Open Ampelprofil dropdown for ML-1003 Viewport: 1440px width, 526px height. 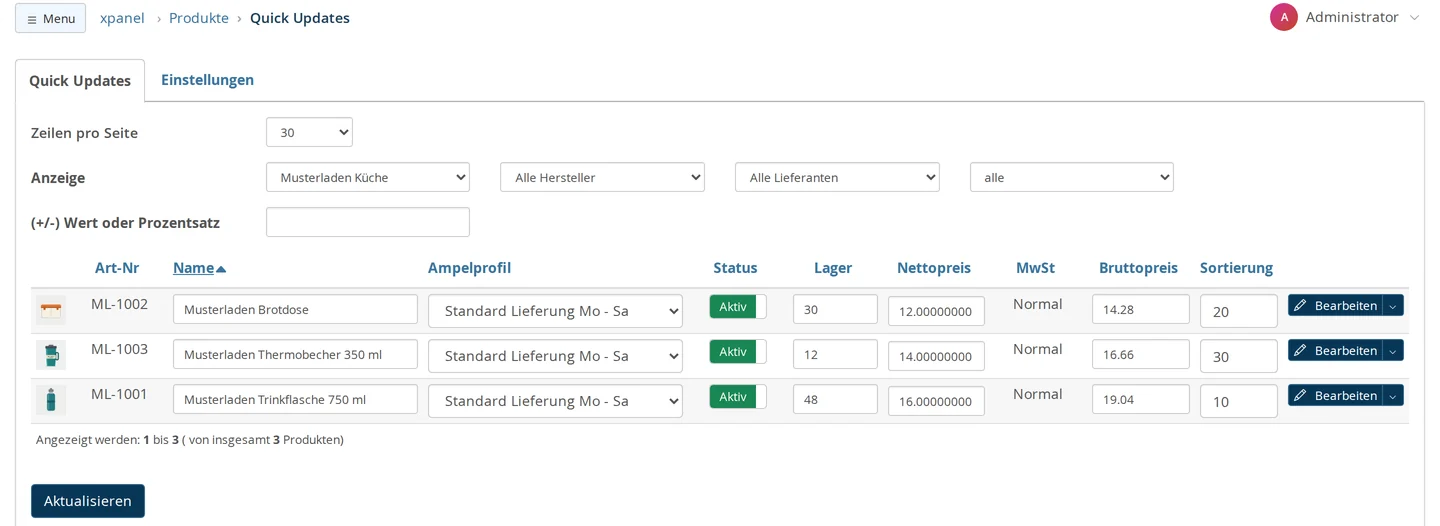[555, 356]
